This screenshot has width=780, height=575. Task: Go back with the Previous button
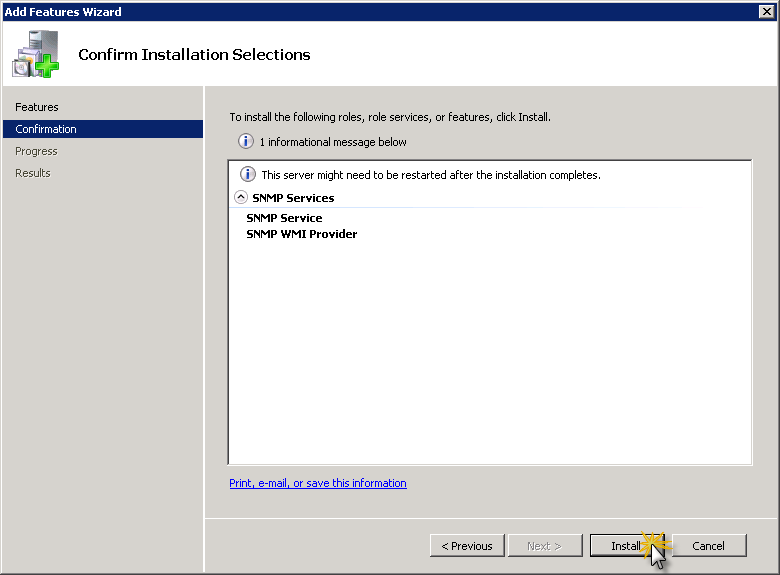click(467, 546)
